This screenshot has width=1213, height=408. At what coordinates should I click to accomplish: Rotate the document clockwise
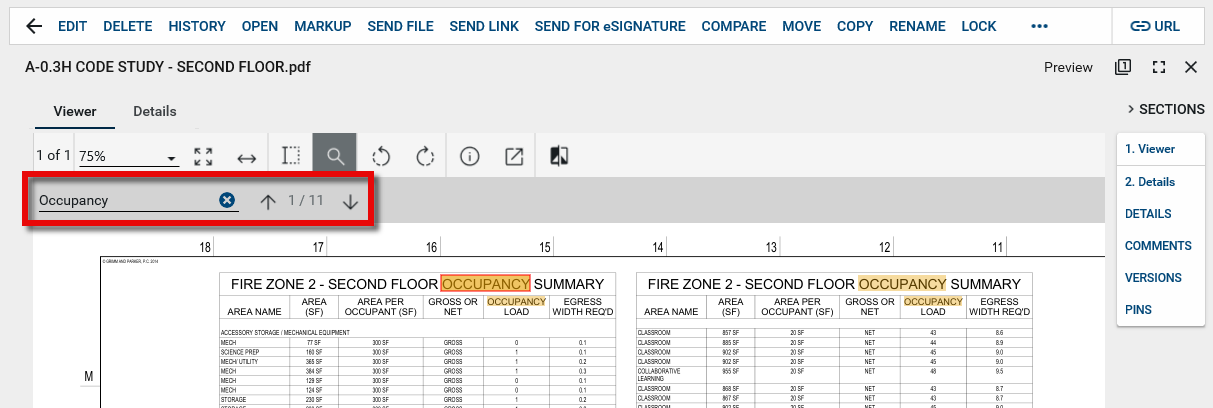[425, 156]
